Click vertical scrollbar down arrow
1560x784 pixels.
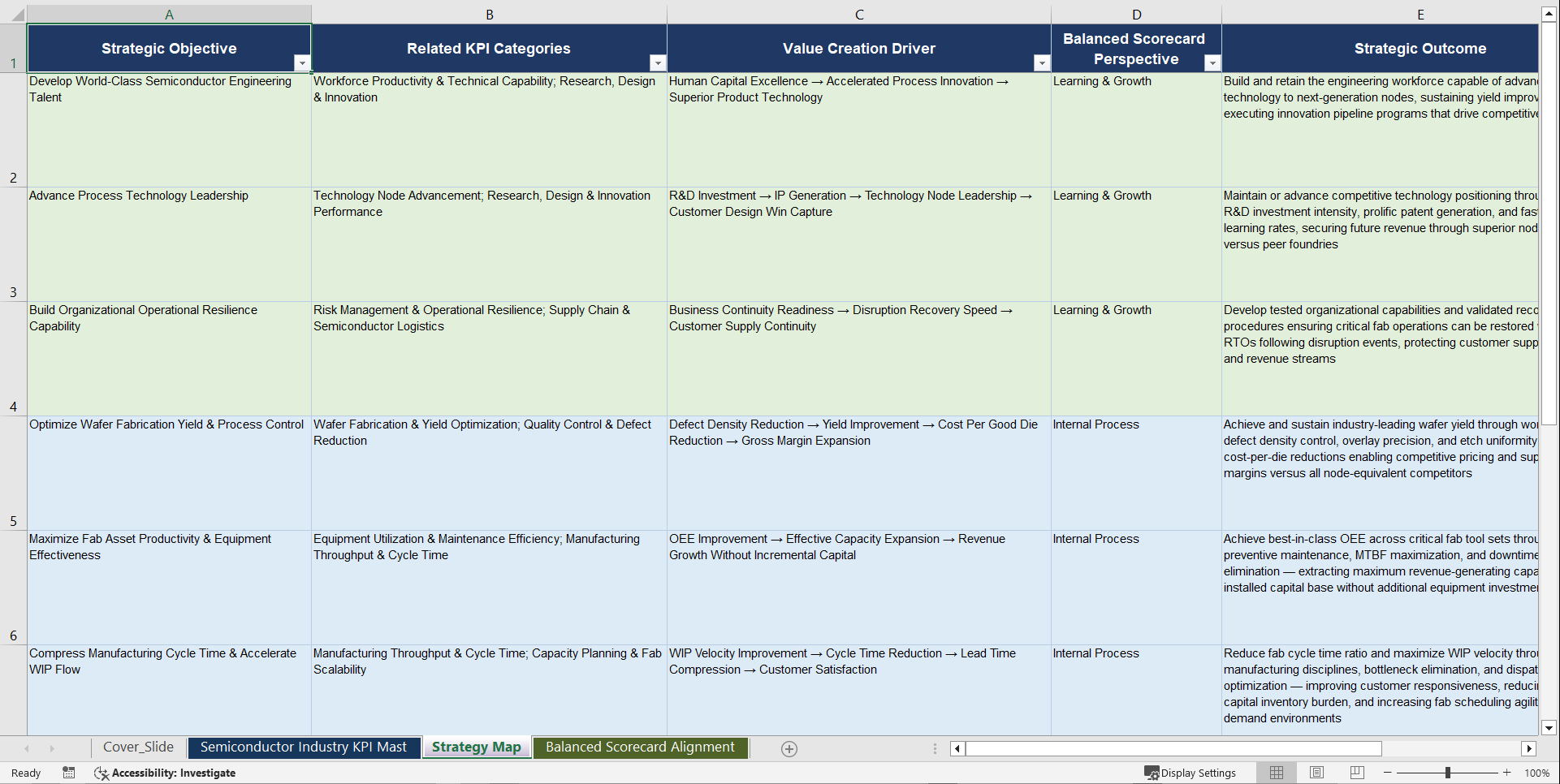(1549, 728)
